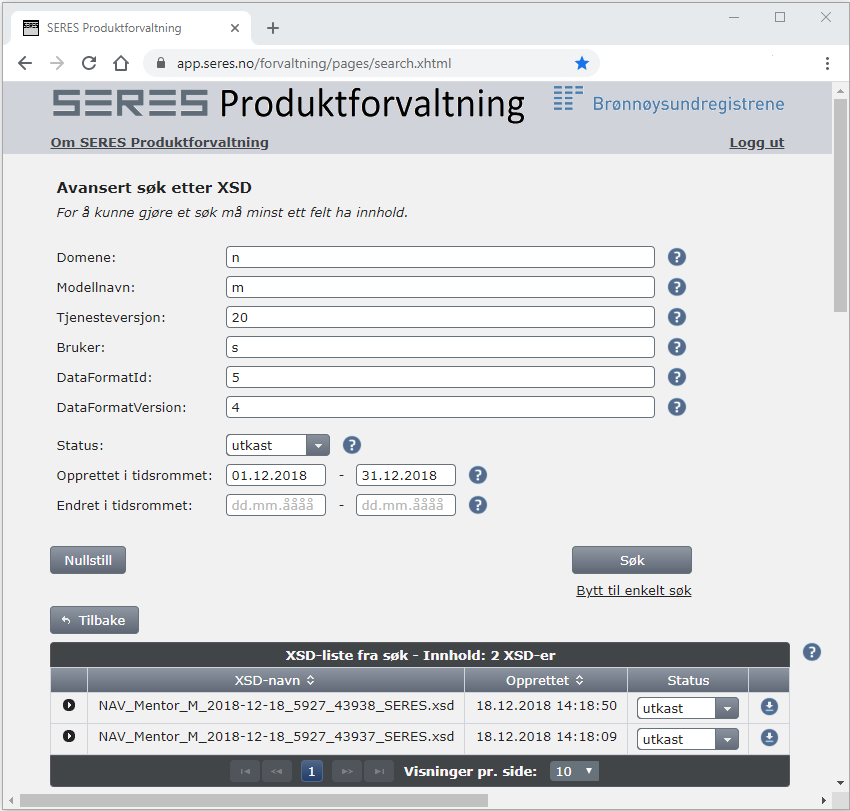Image resolution: width=850 pixels, height=811 pixels.
Task: Open Visninger pr. side dropdown
Action: point(576,771)
